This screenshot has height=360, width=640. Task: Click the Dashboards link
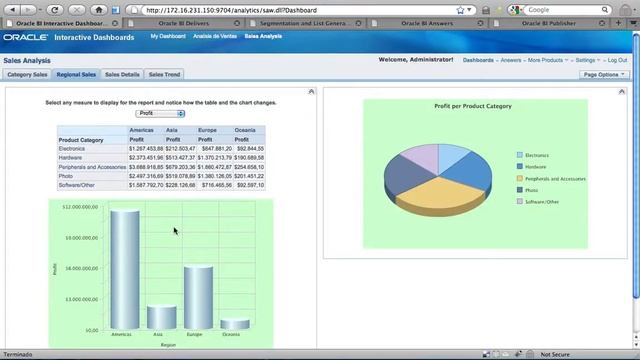point(478,60)
